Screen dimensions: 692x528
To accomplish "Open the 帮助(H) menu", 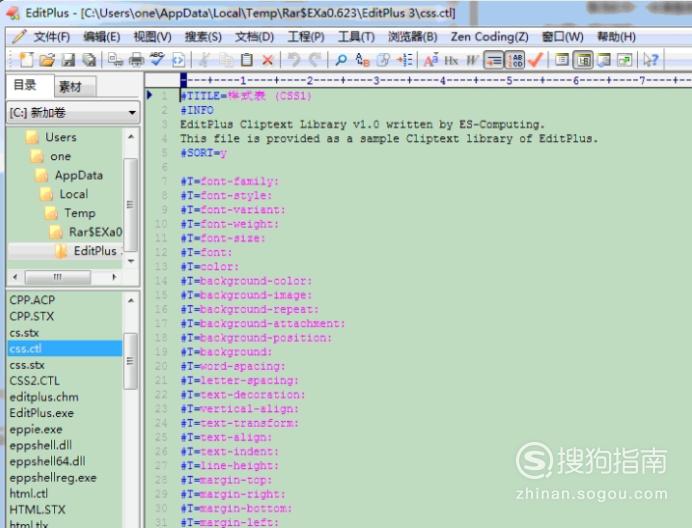I will click(x=616, y=37).
